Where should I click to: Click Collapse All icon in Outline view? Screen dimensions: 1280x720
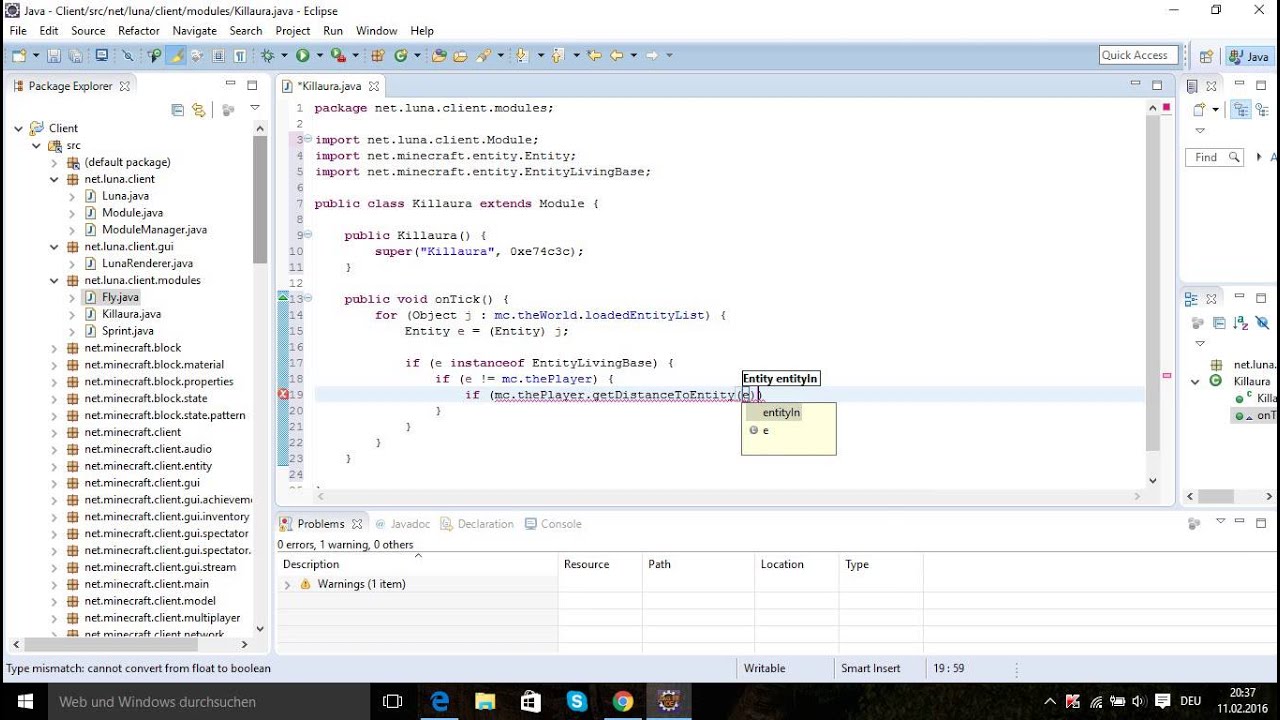[1219, 323]
